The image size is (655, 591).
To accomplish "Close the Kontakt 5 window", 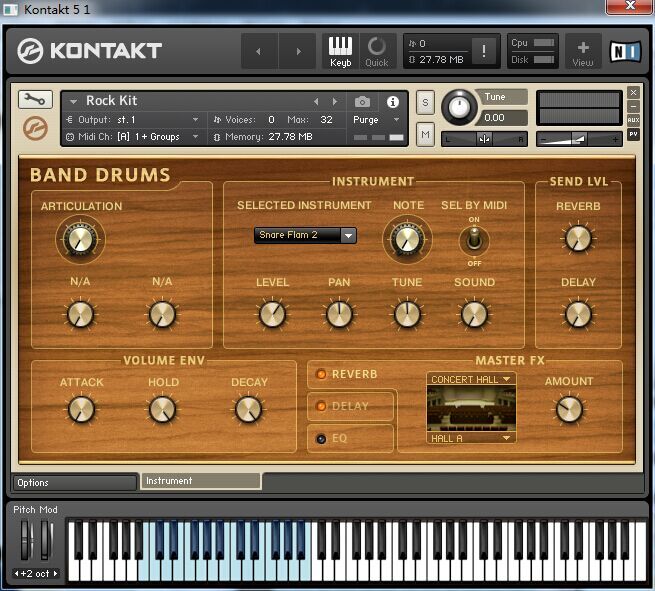I will tap(630, 6).
